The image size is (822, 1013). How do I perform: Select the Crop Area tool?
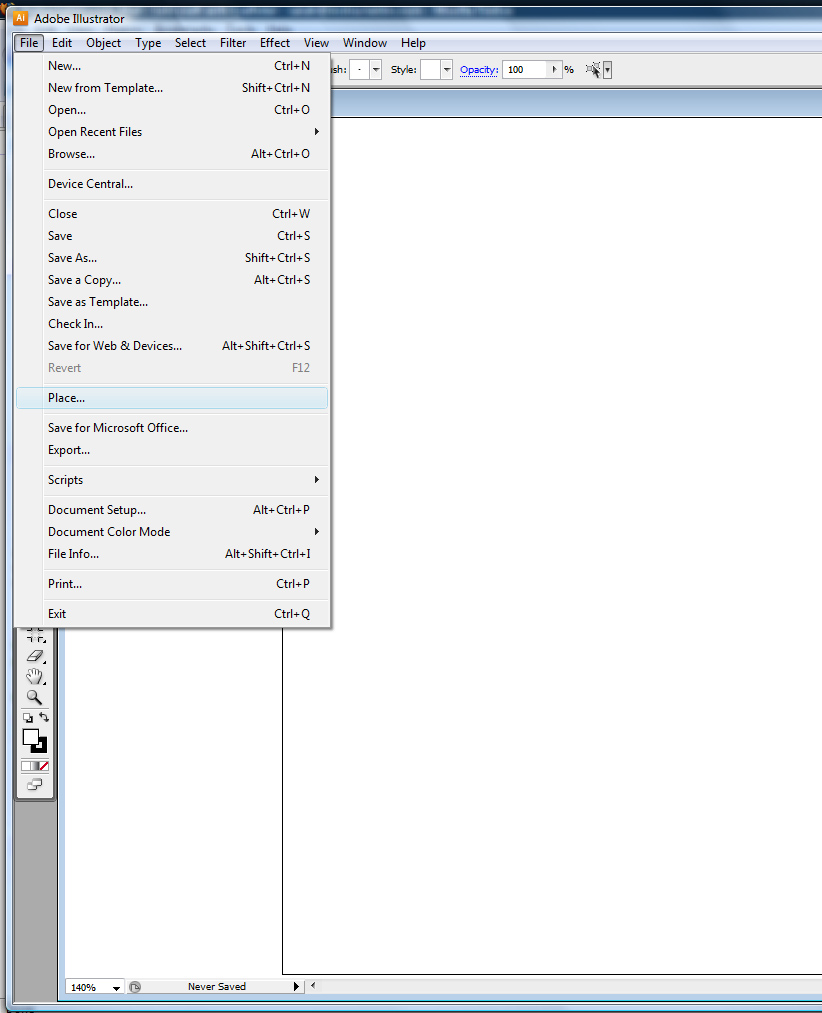[x=35, y=635]
